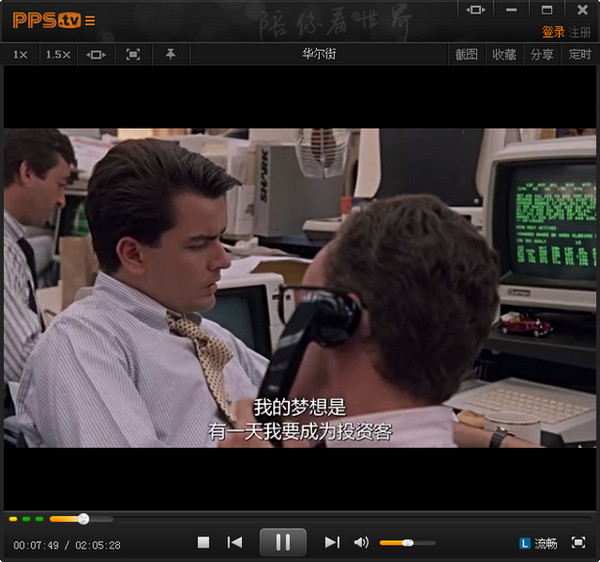Skip to the next video
The height and width of the screenshot is (562, 600).
[332, 542]
